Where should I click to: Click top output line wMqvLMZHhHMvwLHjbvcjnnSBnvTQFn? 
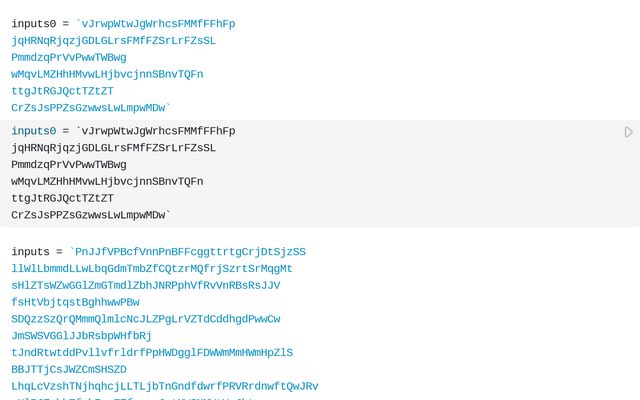[107, 74]
